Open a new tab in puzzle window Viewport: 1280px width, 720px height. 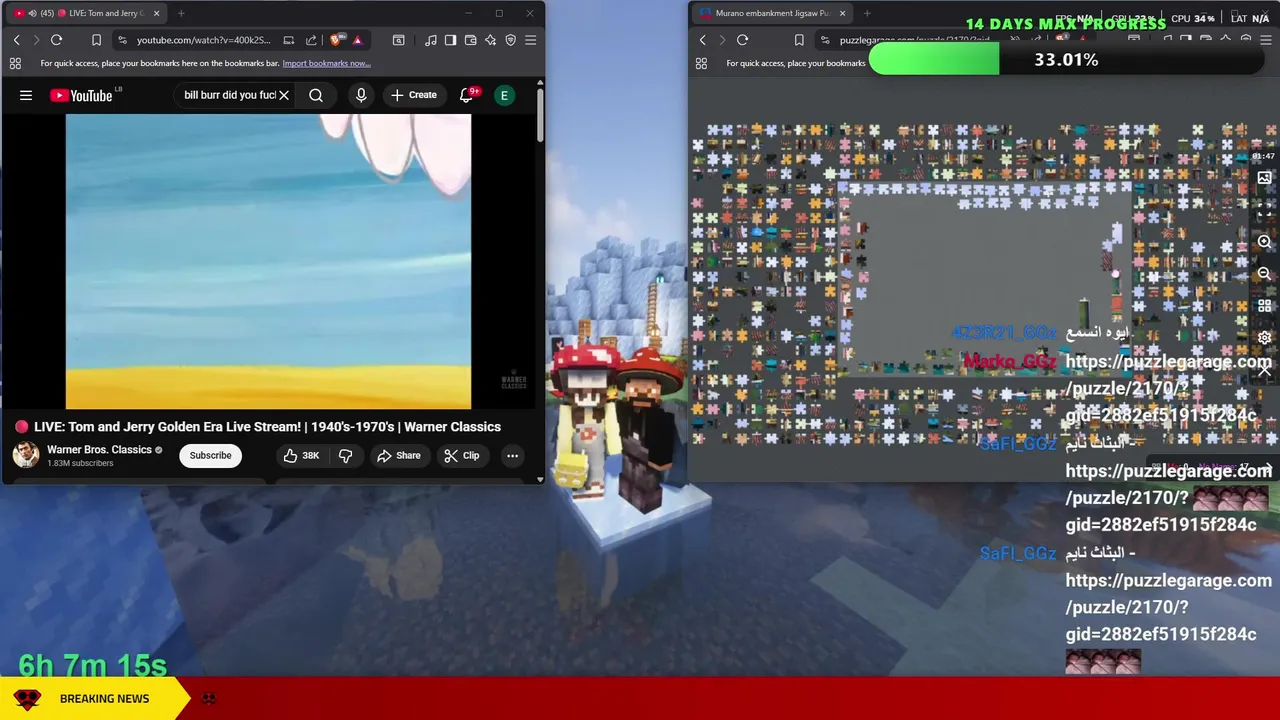point(867,13)
